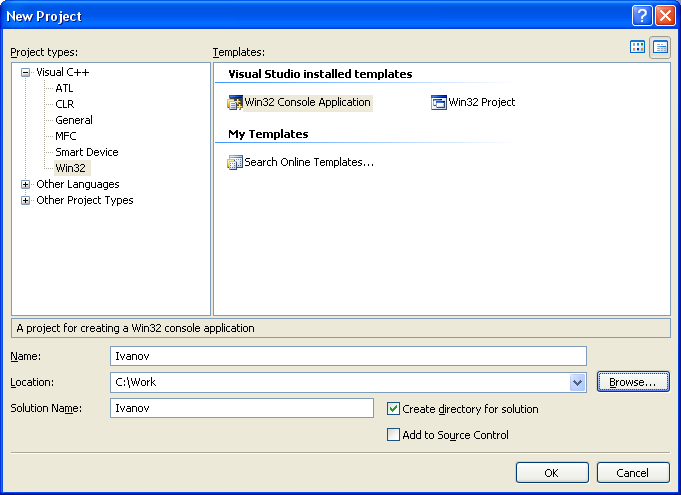The width and height of the screenshot is (681, 495).
Task: Select the General project type
Action: [x=74, y=120]
